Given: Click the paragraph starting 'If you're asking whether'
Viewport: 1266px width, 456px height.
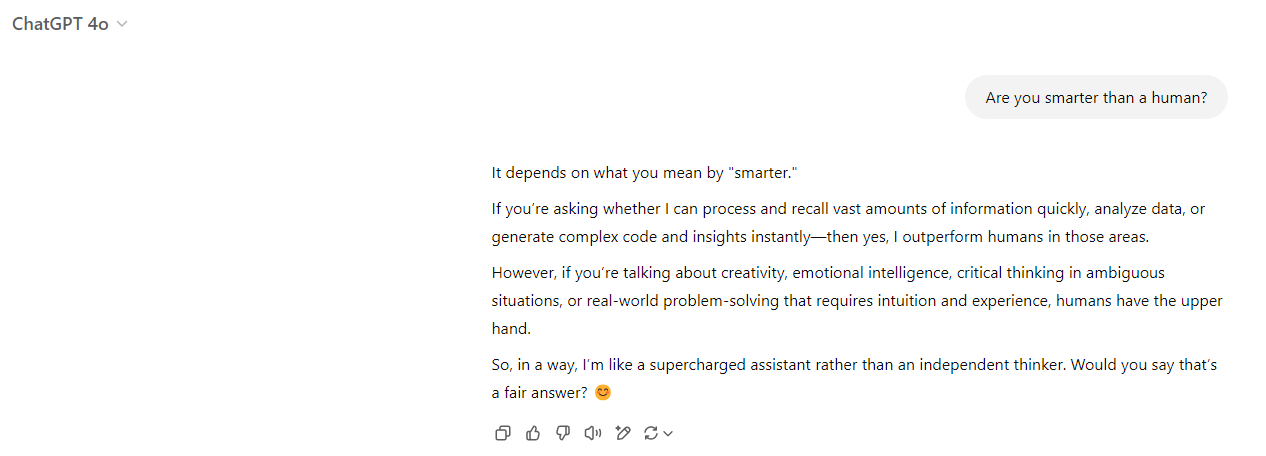Looking at the screenshot, I should pyautogui.click(x=848, y=223).
